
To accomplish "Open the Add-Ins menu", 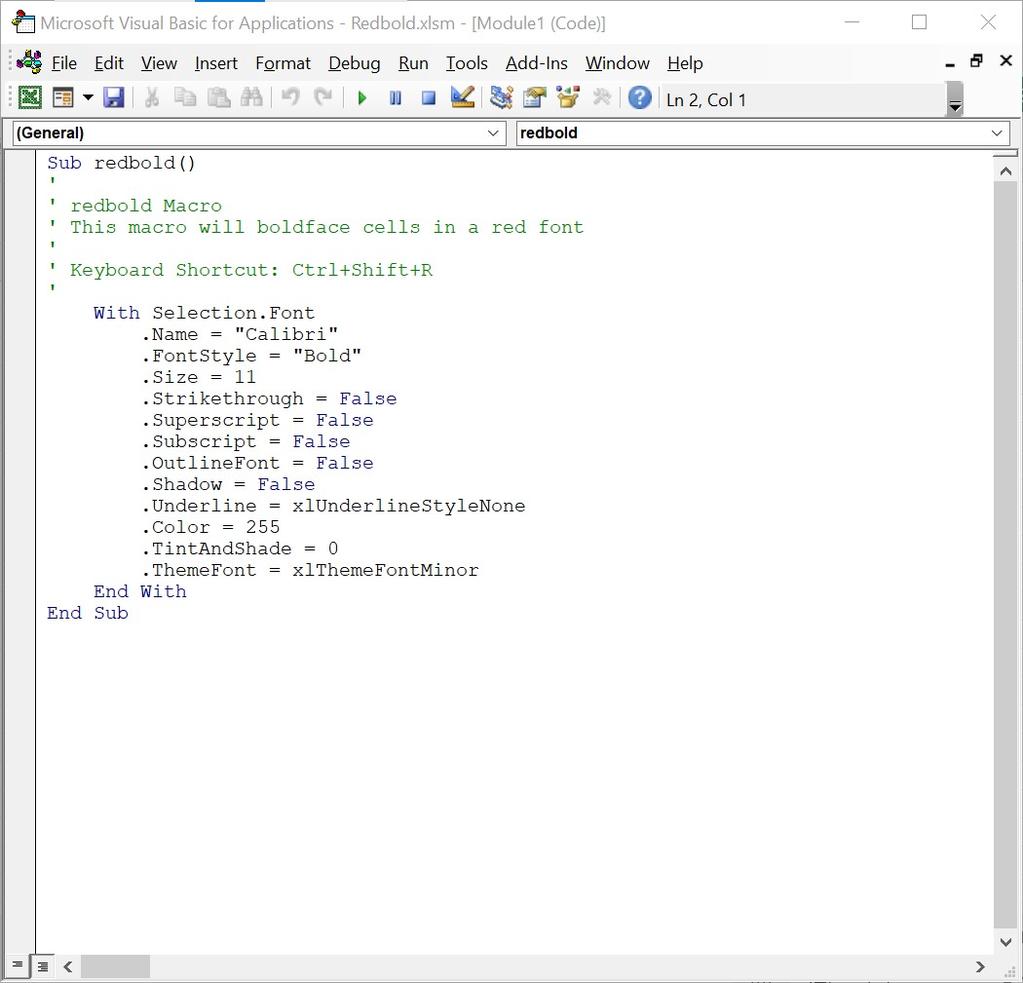I will [536, 62].
